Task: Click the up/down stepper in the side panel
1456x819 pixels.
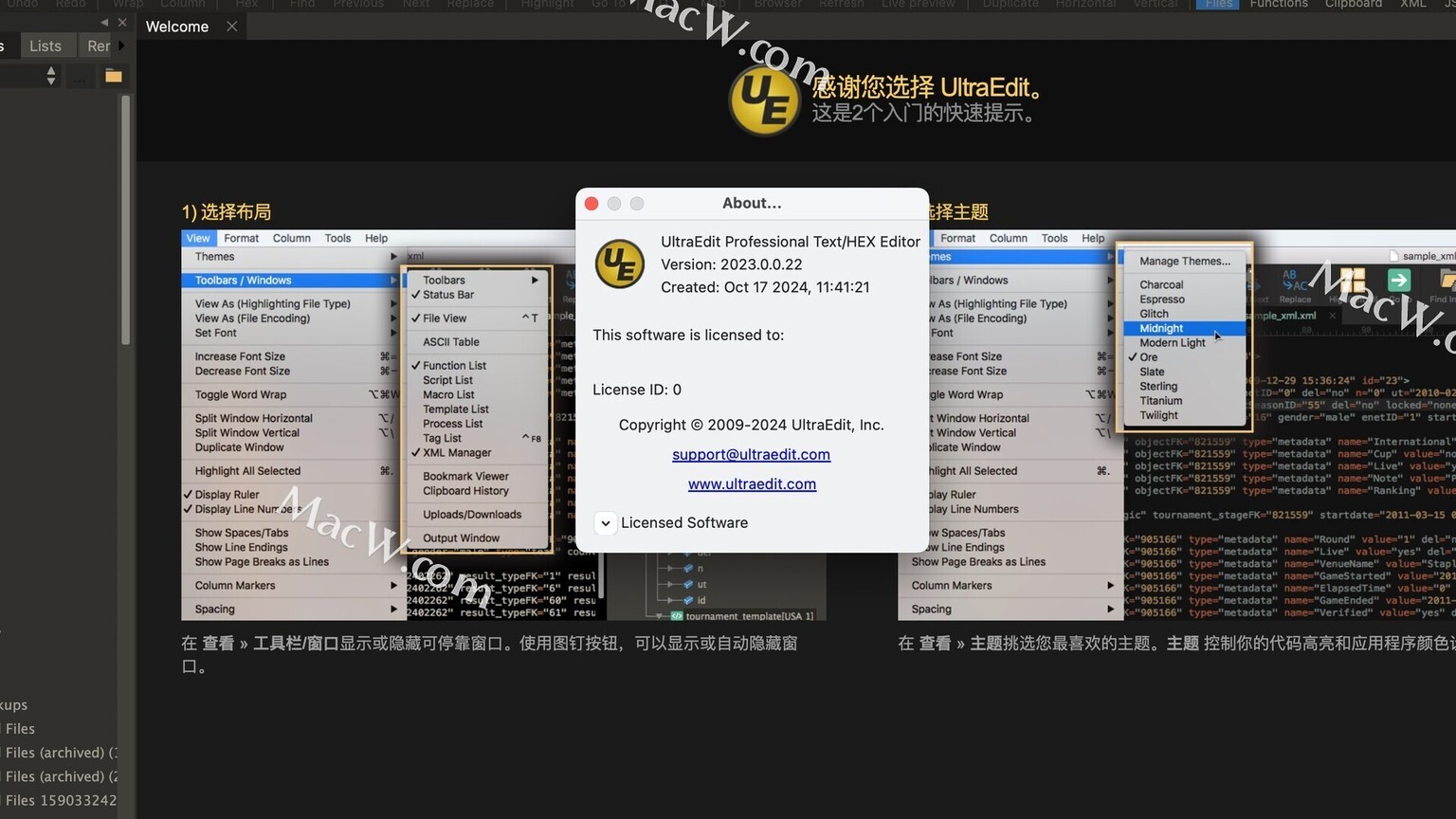Action: click(x=51, y=76)
